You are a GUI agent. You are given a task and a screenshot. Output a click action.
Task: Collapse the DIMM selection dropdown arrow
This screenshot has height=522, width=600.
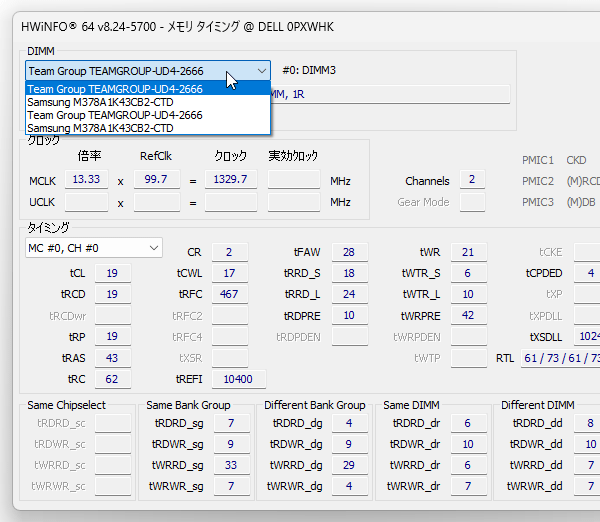(262, 71)
